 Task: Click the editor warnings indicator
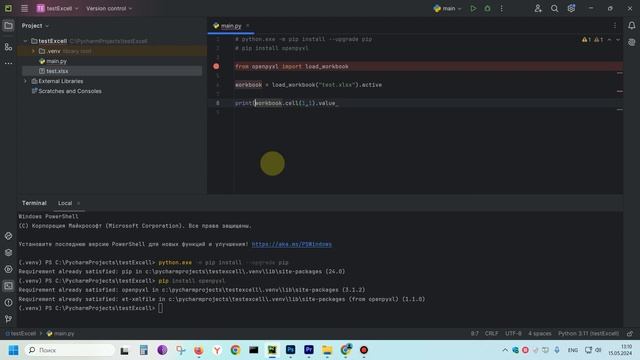(593, 40)
